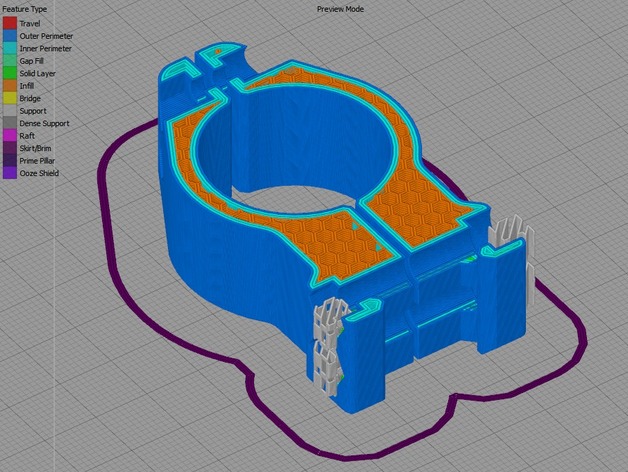
Task: Click the 'Skirt/Brim' legend label
Action: [x=35, y=148]
